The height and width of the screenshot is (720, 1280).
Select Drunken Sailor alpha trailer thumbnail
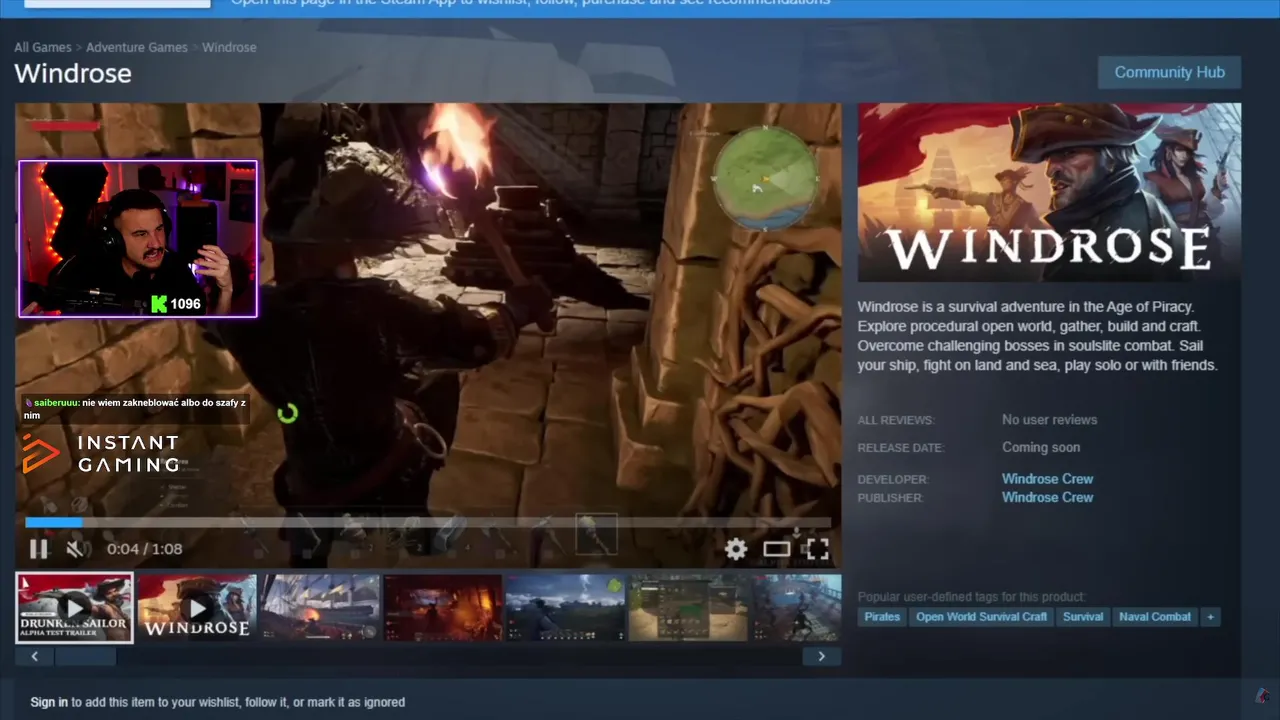coord(74,607)
